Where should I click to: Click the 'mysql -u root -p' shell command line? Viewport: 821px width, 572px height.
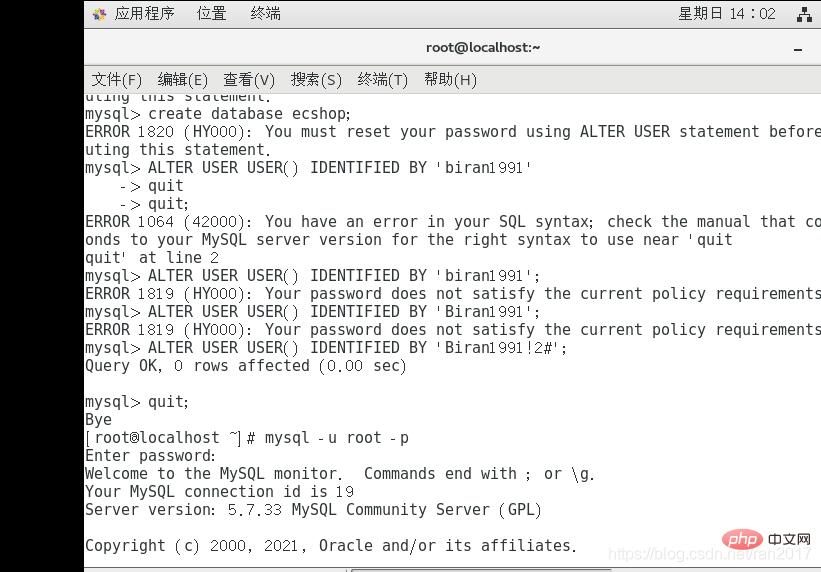pyautogui.click(x=247, y=437)
